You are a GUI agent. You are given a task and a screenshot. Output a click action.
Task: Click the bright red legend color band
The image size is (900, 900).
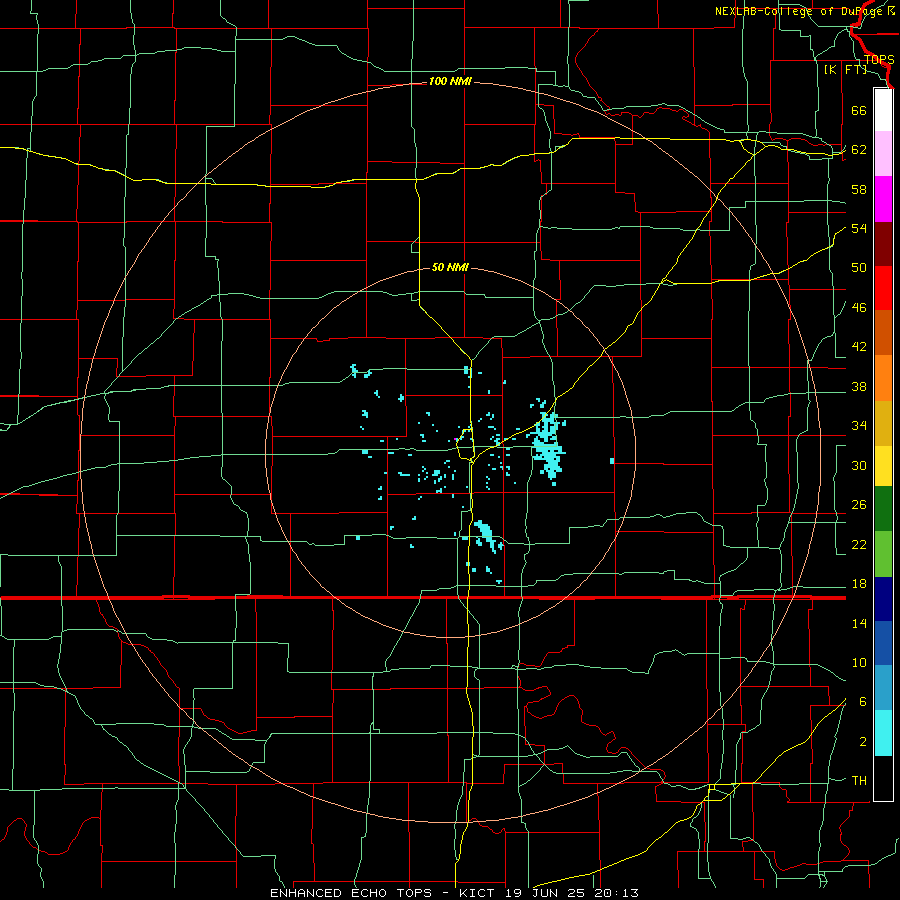(x=883, y=288)
